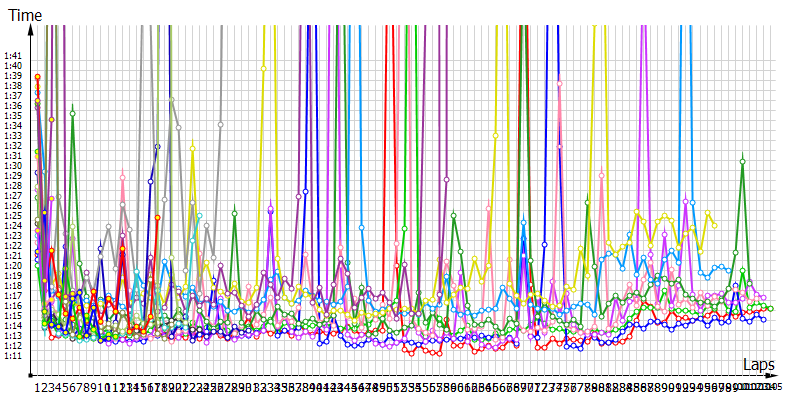This screenshot has height=400, width=800.
Task: Click the pink data point at 1:38
Action: pyautogui.click(x=560, y=83)
